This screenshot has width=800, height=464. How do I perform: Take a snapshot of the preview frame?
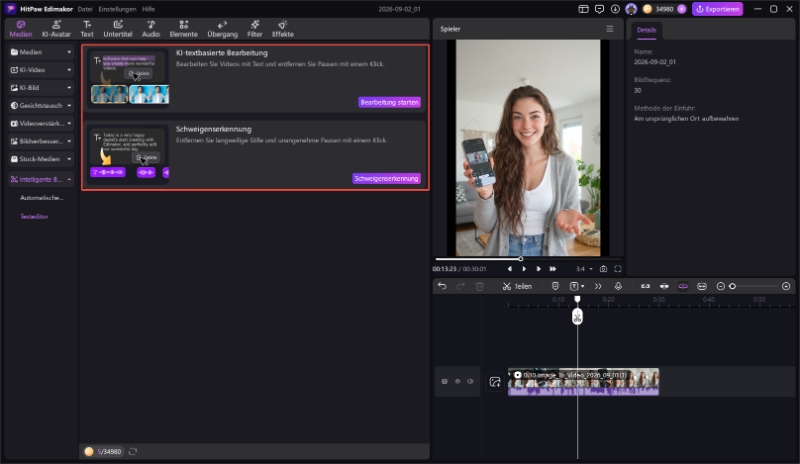(604, 269)
